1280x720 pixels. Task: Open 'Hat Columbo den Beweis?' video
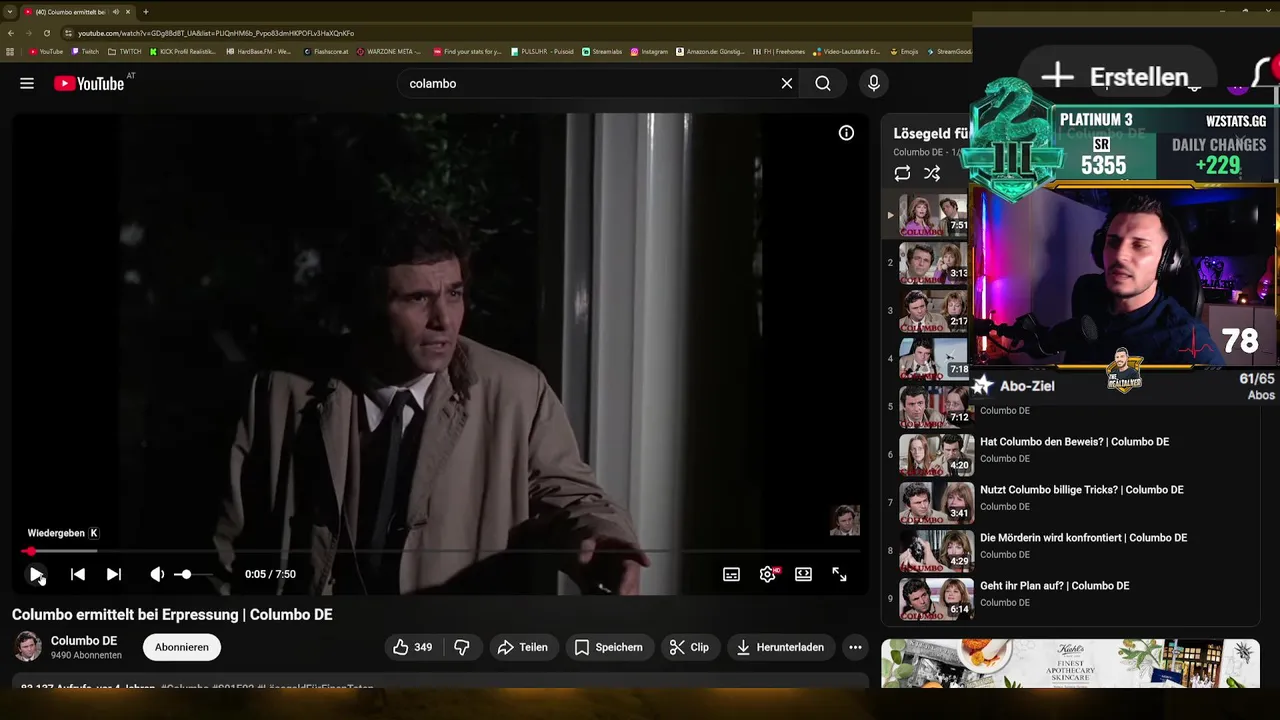[1074, 442]
